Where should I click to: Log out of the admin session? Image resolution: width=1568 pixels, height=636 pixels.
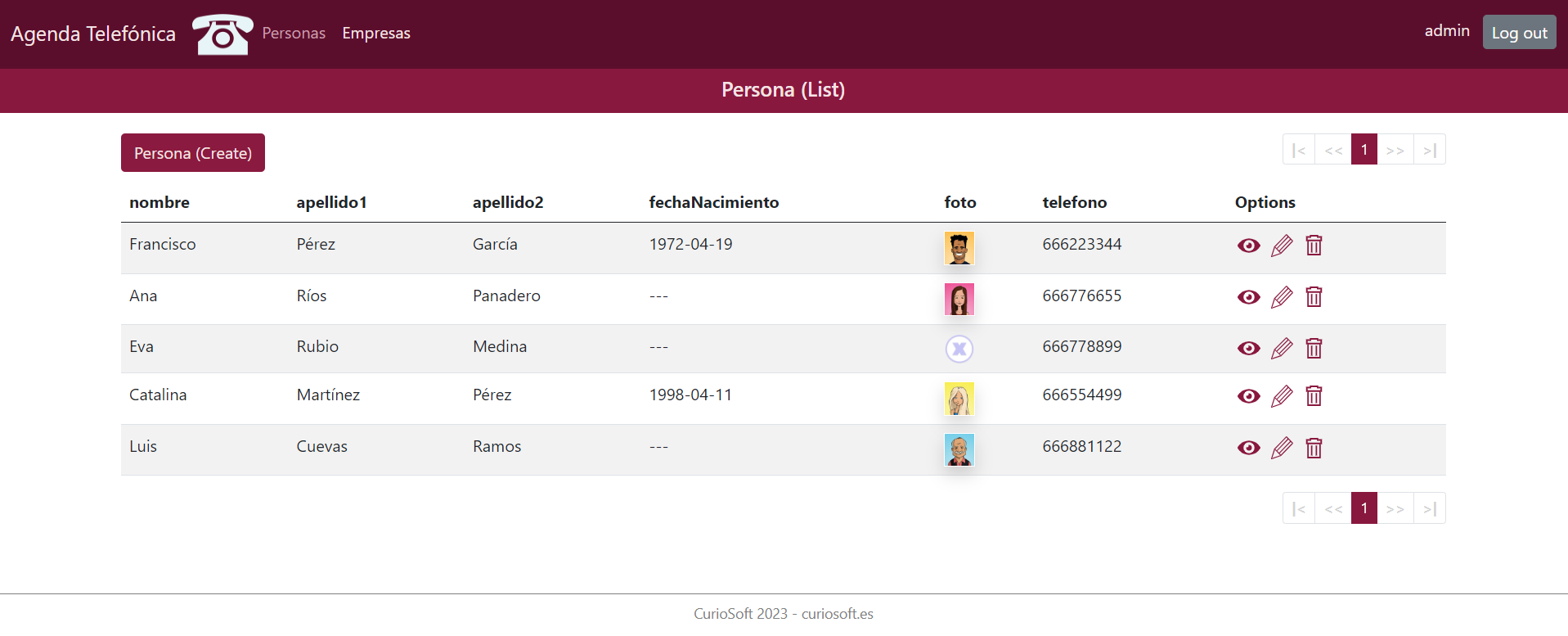coord(1519,33)
